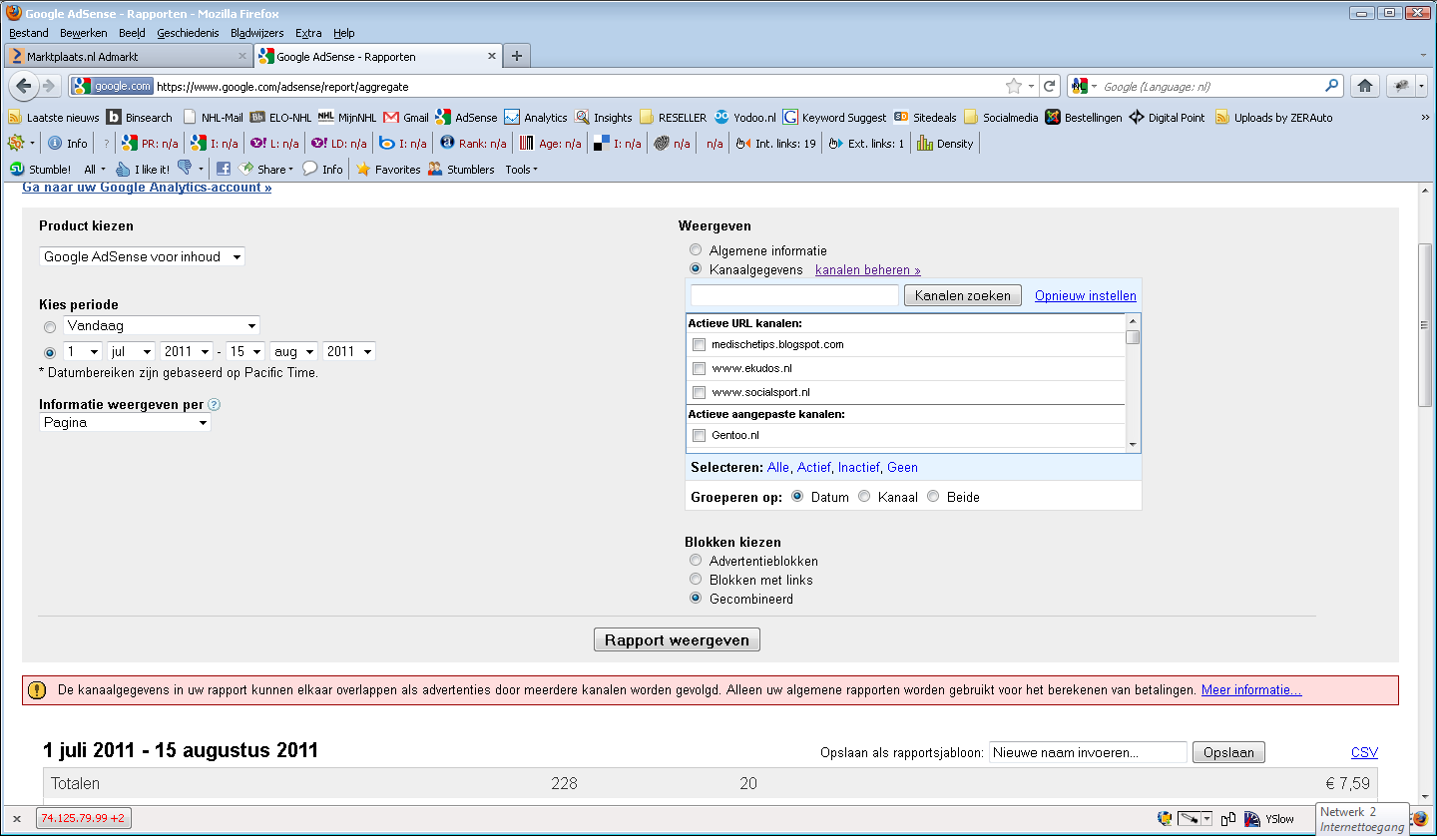Open the Bestellingen bookmark
1437x840 pixels.
click(1083, 118)
